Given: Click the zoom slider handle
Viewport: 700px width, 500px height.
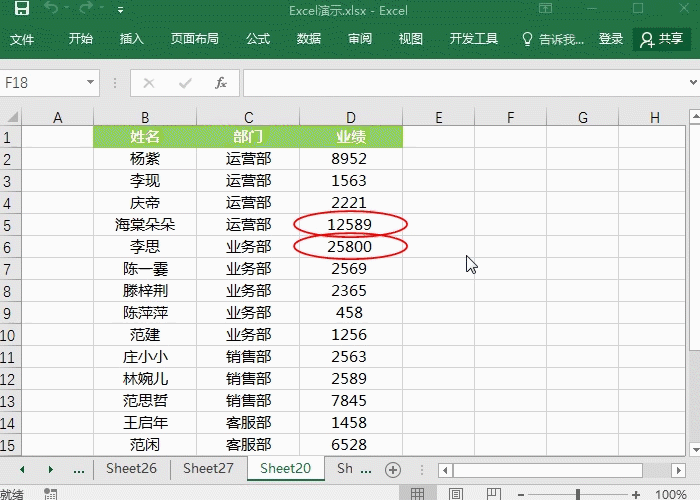Looking at the screenshot, I should coord(579,494).
